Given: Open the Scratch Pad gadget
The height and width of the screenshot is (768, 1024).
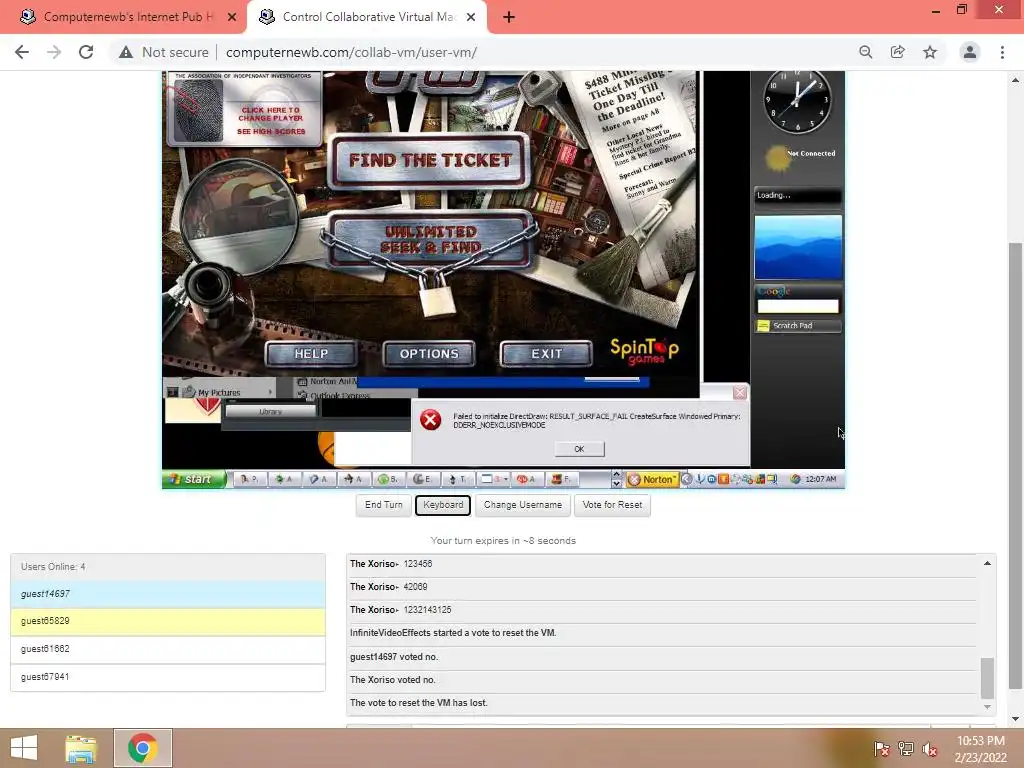Looking at the screenshot, I should coord(798,325).
